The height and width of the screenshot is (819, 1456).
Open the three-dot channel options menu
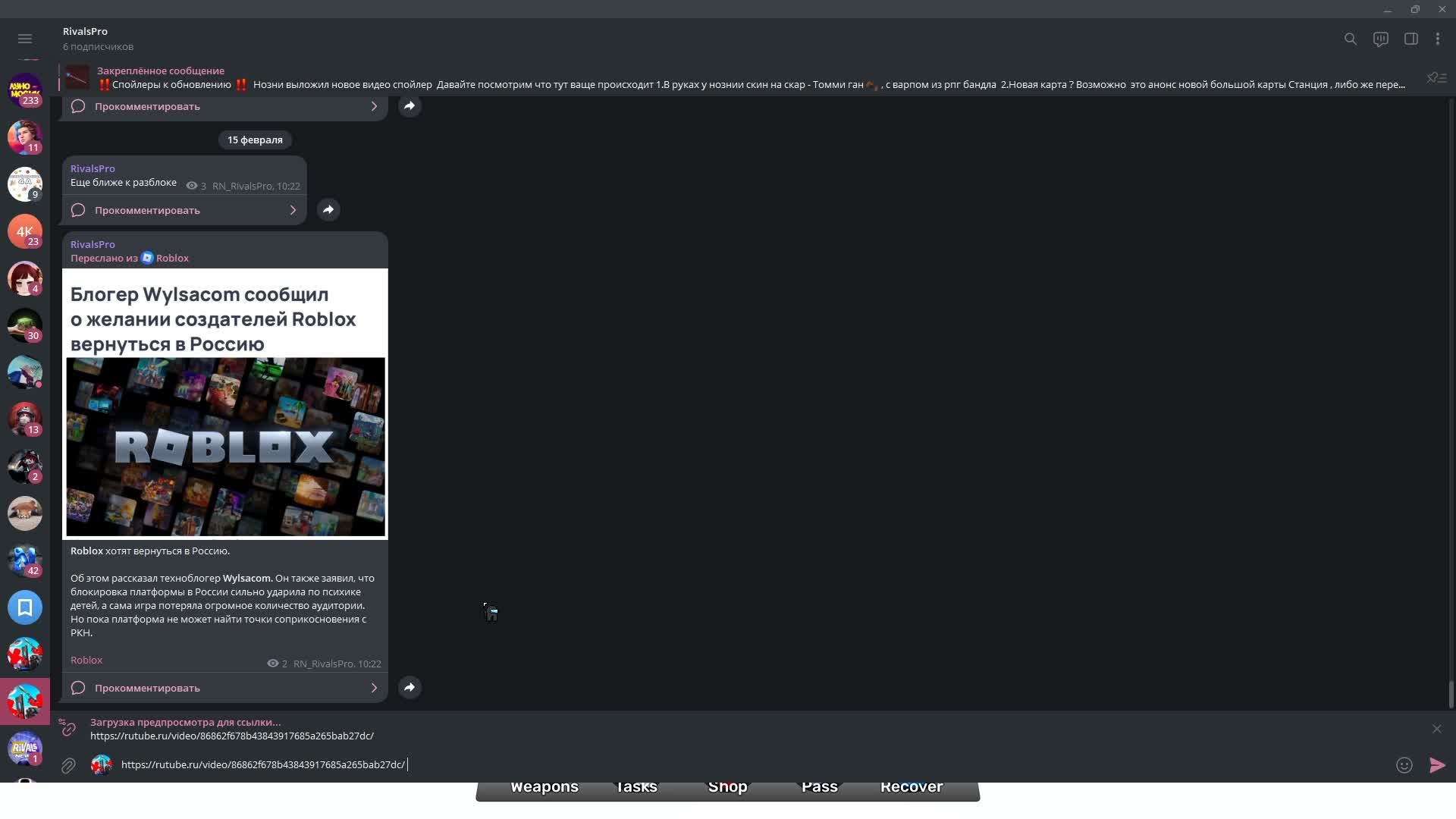click(1438, 39)
